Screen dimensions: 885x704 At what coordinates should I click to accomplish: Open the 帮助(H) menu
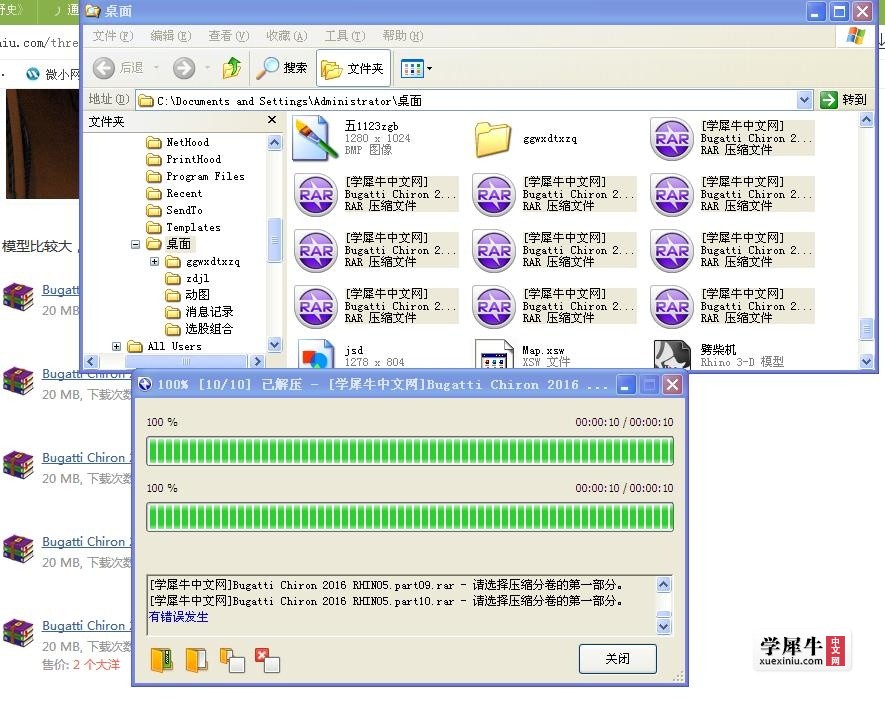[x=402, y=36]
